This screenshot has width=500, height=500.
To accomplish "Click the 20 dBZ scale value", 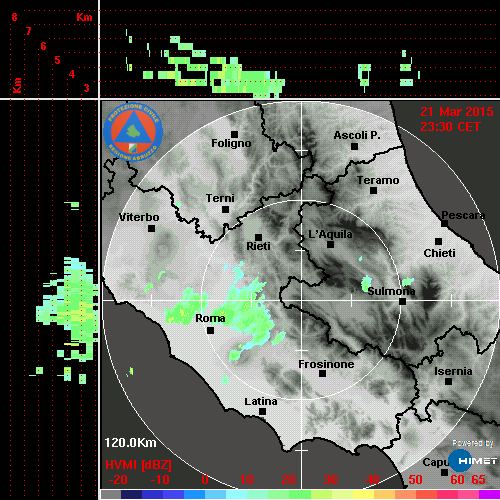I will point(288,480).
